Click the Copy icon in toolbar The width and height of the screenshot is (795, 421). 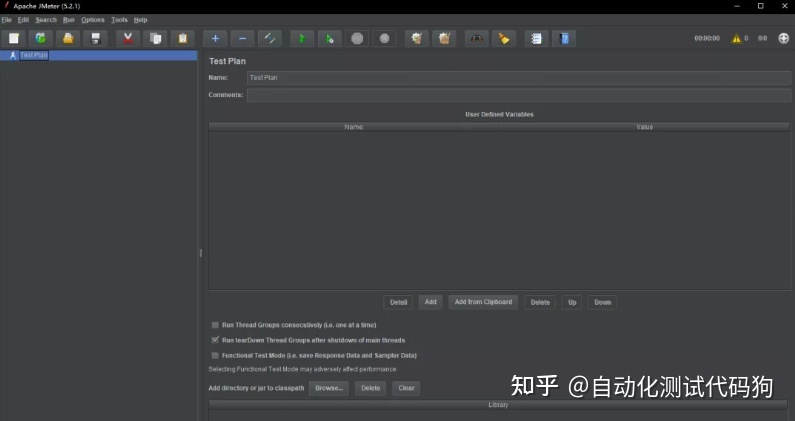click(155, 39)
